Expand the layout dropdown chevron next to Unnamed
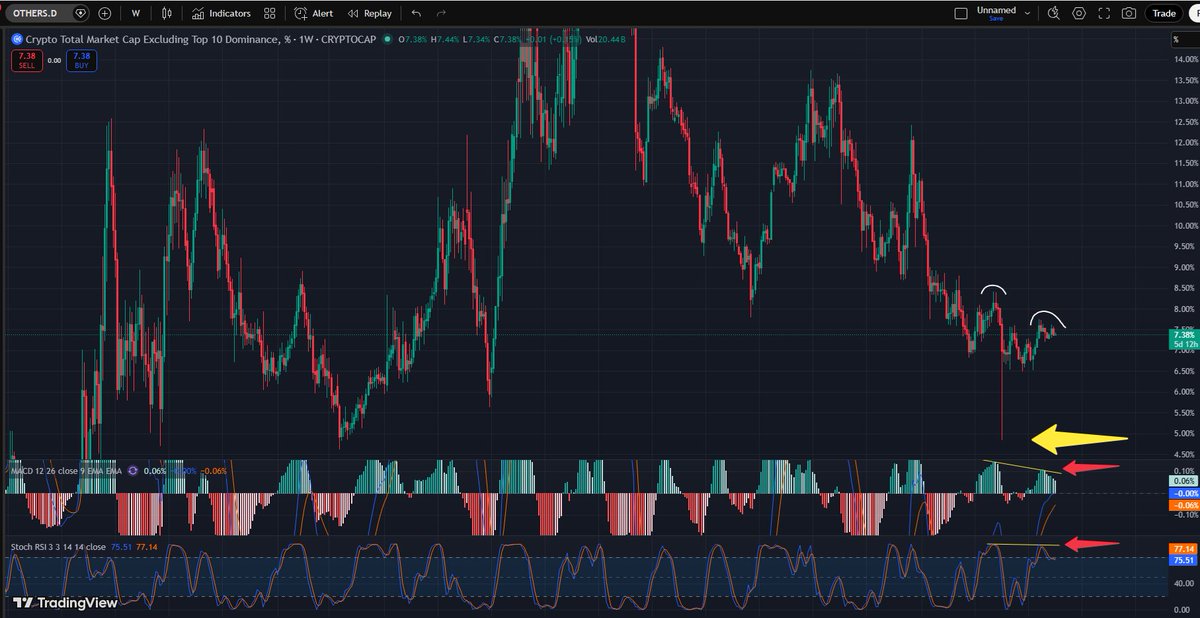This screenshot has height=618, width=1200. (x=1027, y=13)
